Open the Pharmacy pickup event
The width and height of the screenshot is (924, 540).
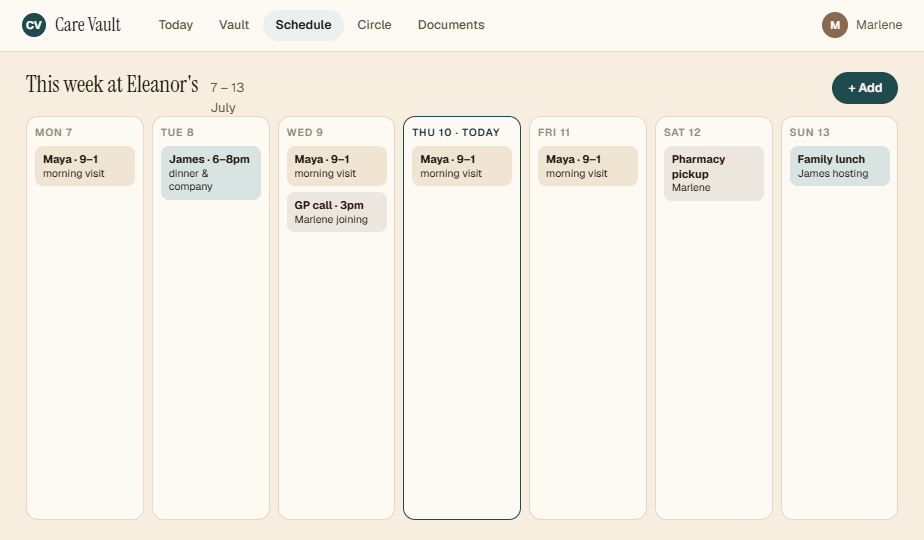click(714, 173)
